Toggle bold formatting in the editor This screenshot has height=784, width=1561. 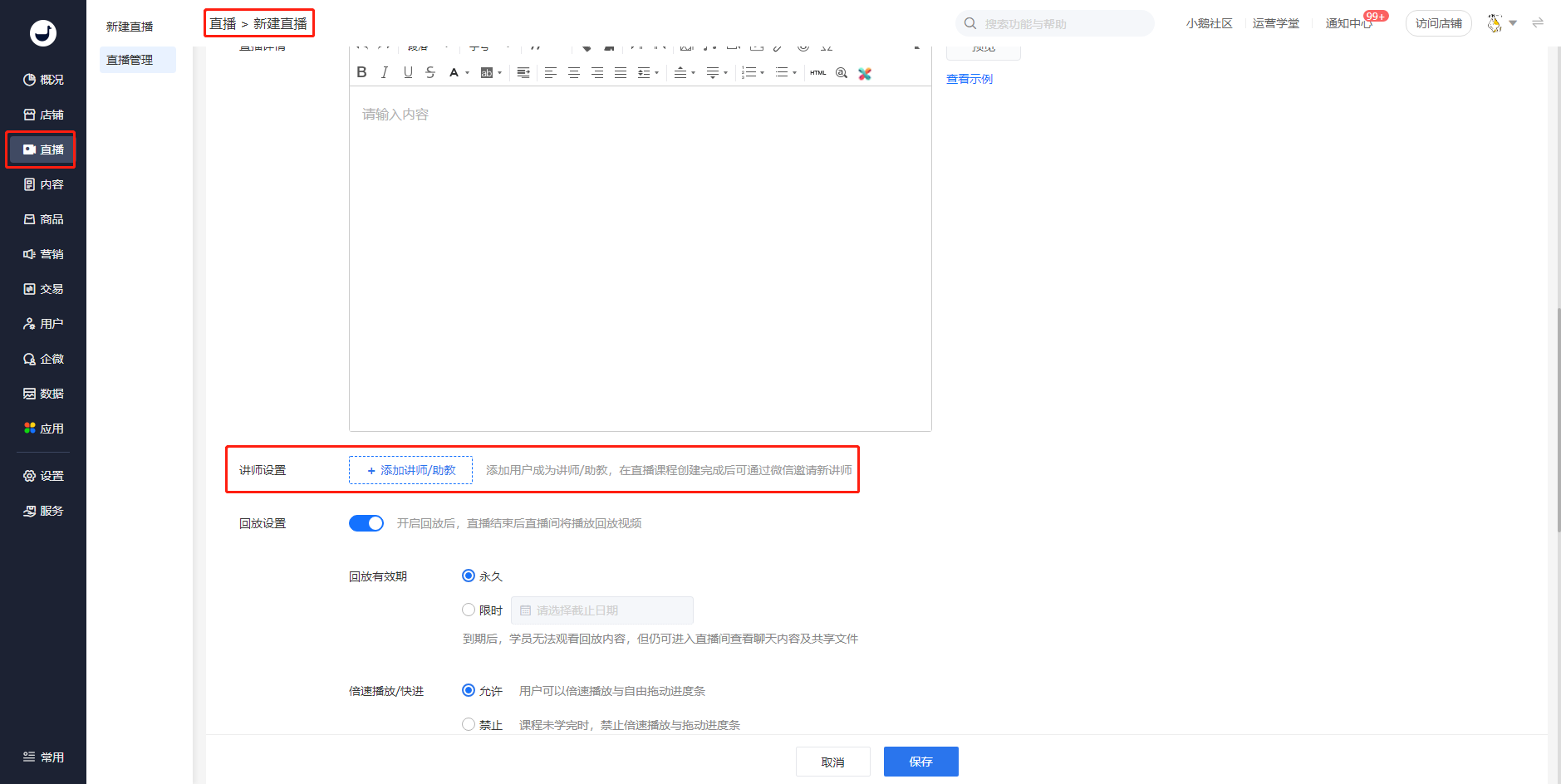(x=361, y=73)
